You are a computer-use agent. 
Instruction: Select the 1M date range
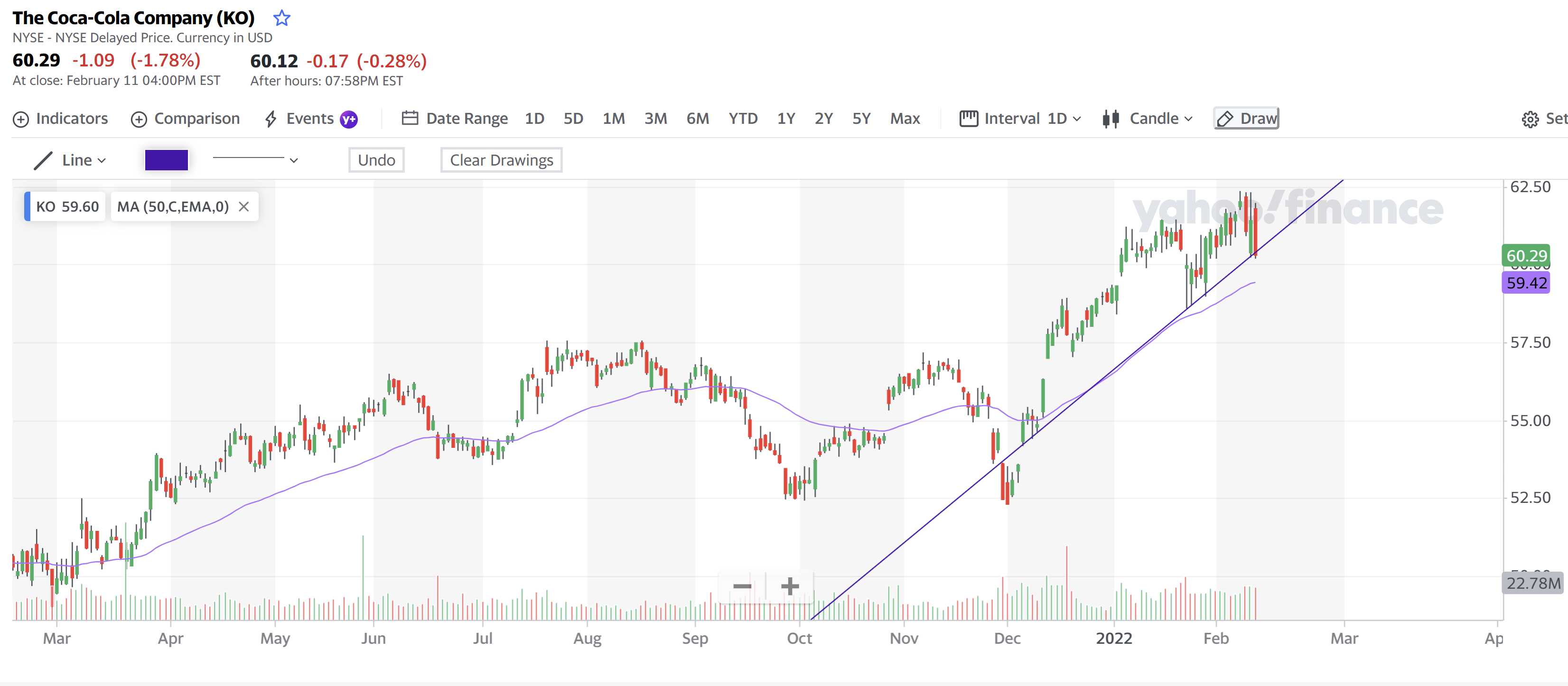(614, 119)
